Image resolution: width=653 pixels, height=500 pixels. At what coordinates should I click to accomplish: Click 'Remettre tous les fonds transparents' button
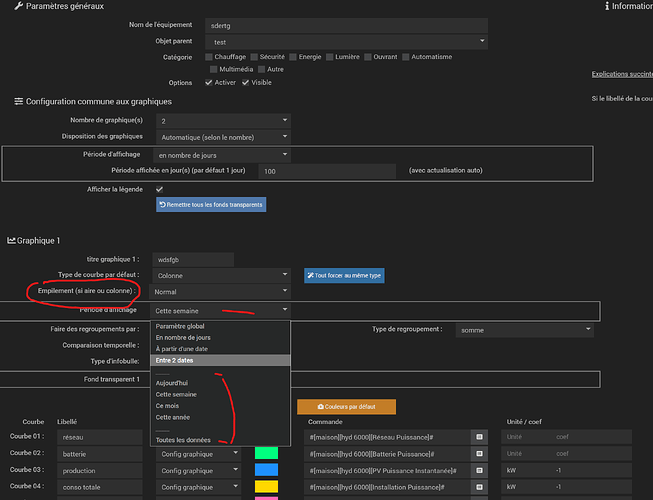[x=212, y=204]
